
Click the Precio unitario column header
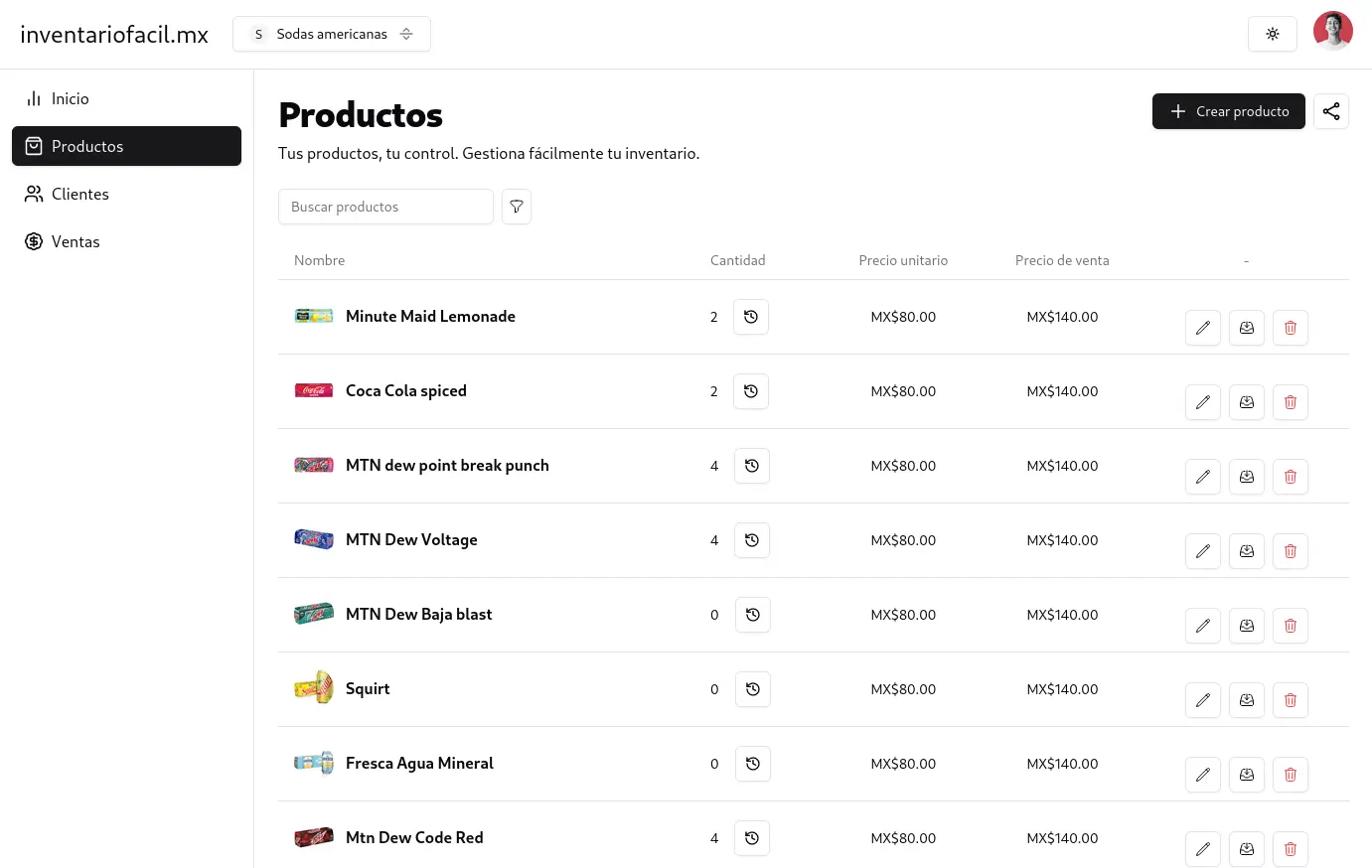click(903, 260)
